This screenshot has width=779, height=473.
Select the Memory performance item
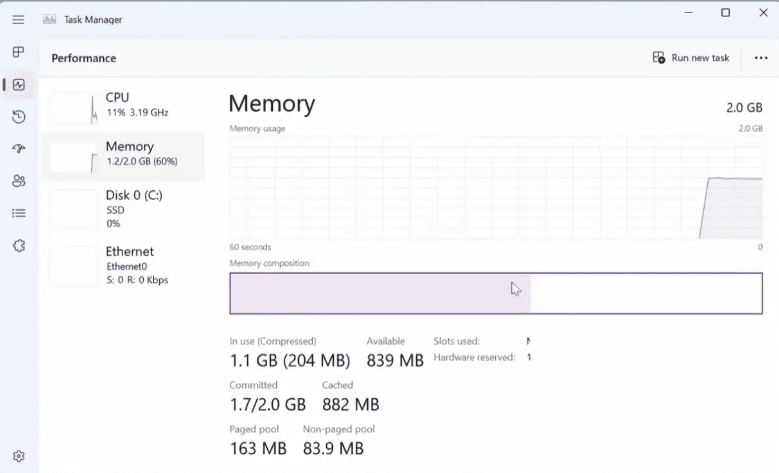tap(124, 156)
